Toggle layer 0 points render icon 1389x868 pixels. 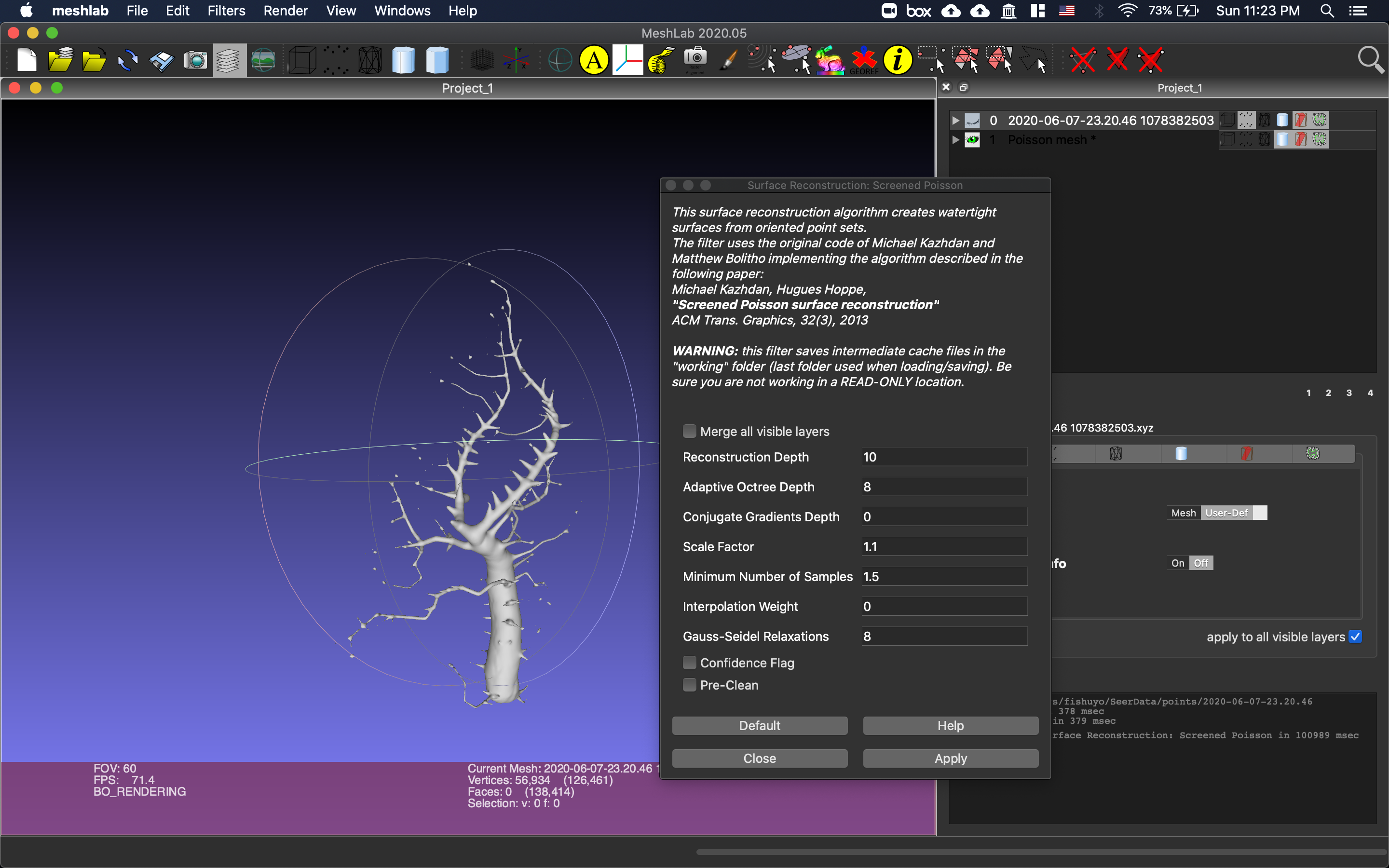pyautogui.click(x=1245, y=120)
